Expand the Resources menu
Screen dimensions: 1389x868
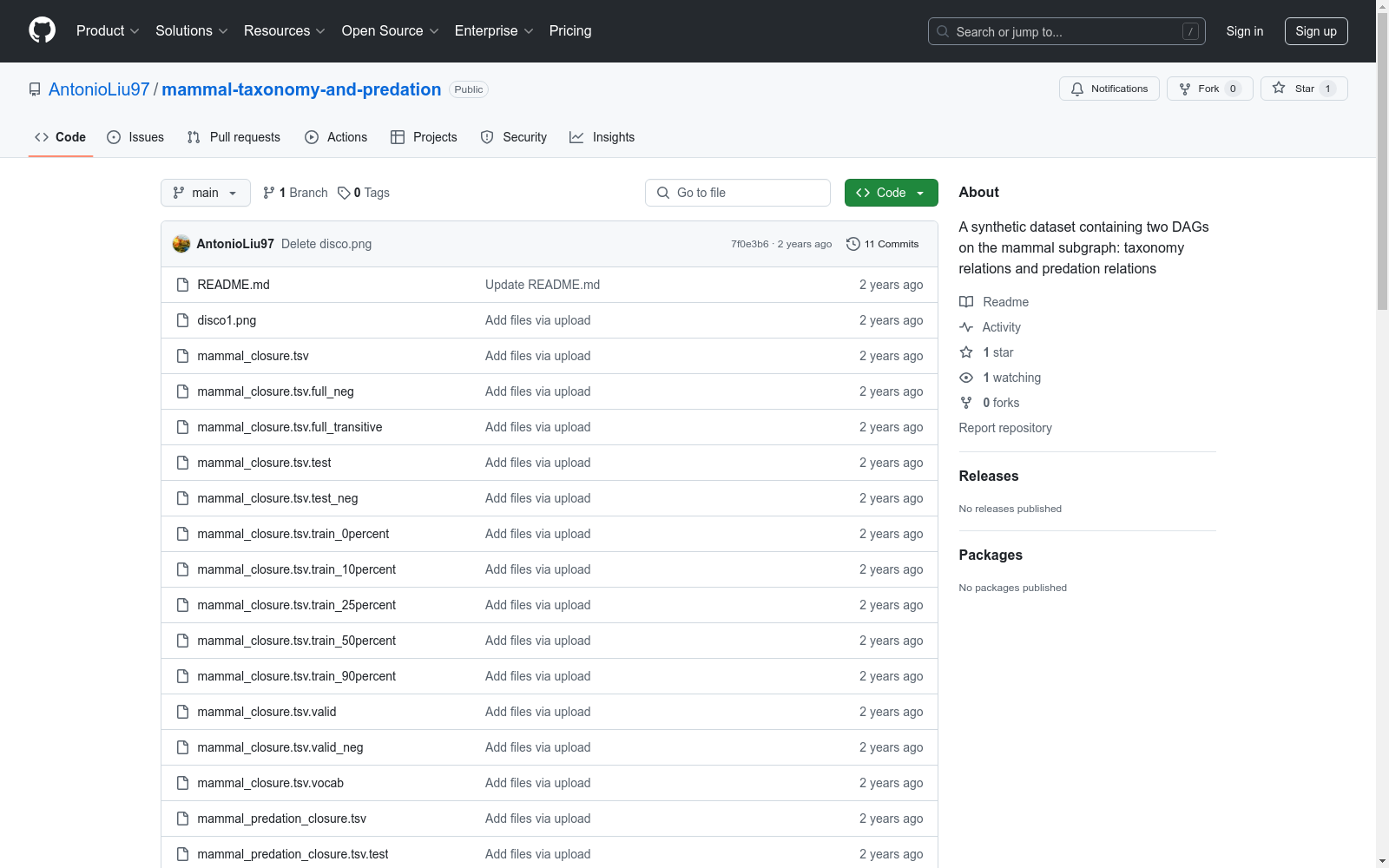[285, 31]
